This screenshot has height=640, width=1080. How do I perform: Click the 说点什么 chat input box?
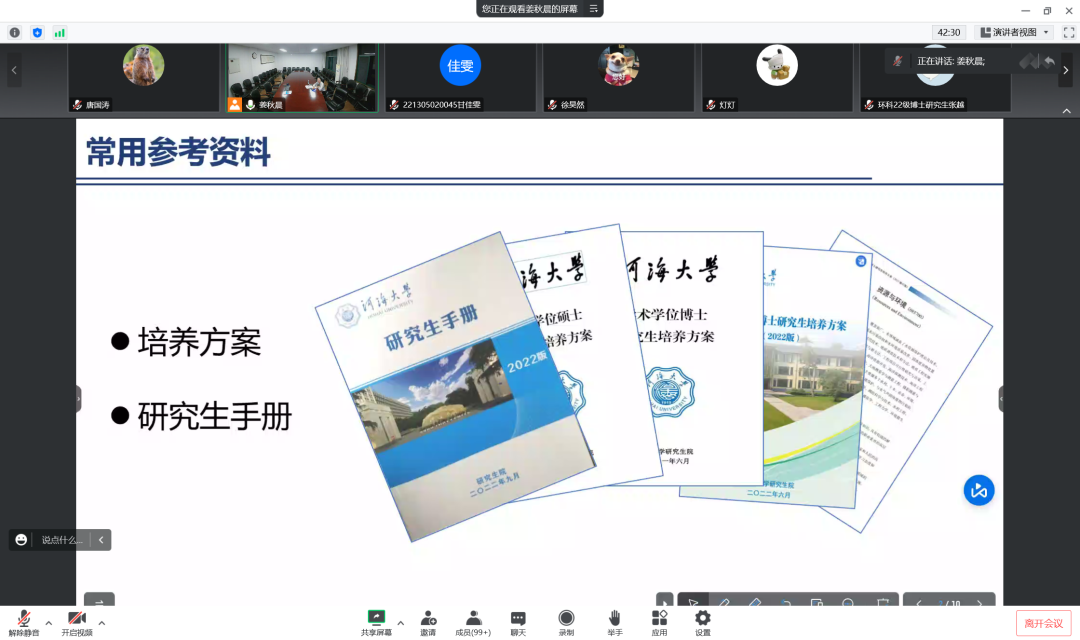tap(61, 540)
